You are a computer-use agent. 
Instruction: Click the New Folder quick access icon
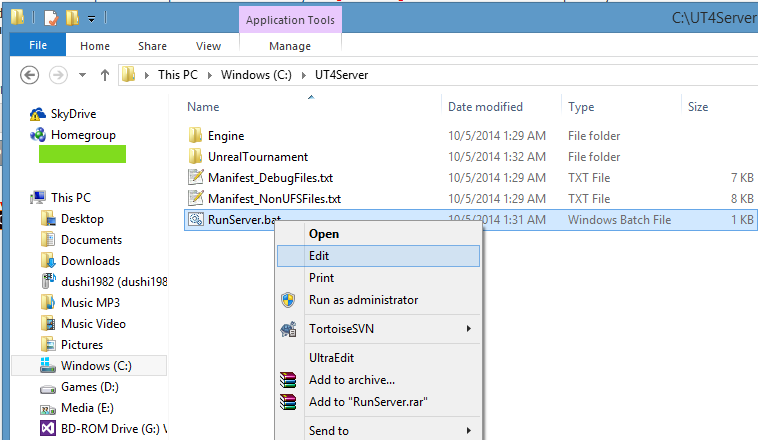click(x=73, y=18)
